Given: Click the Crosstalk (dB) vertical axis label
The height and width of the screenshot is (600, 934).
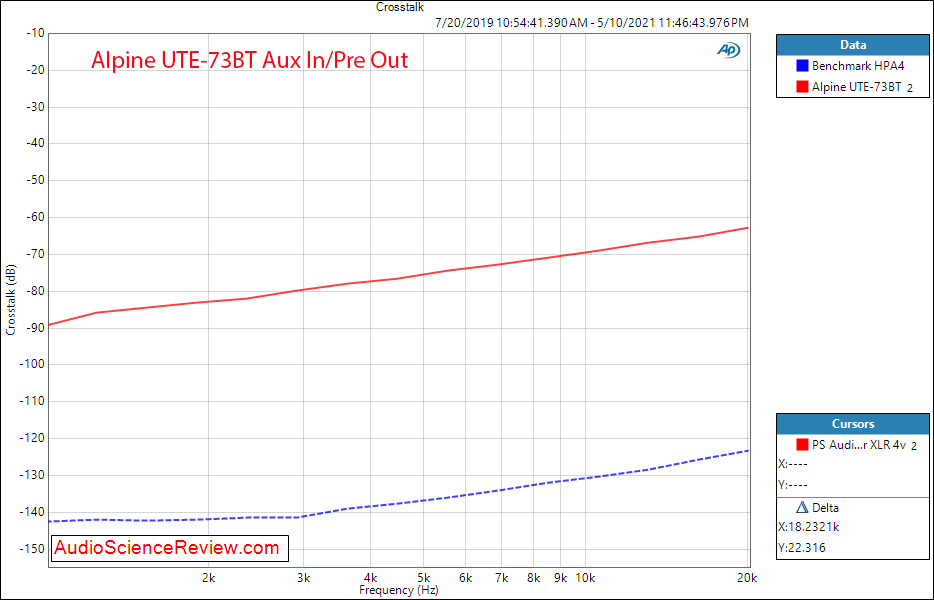Looking at the screenshot, I should 11,299.
